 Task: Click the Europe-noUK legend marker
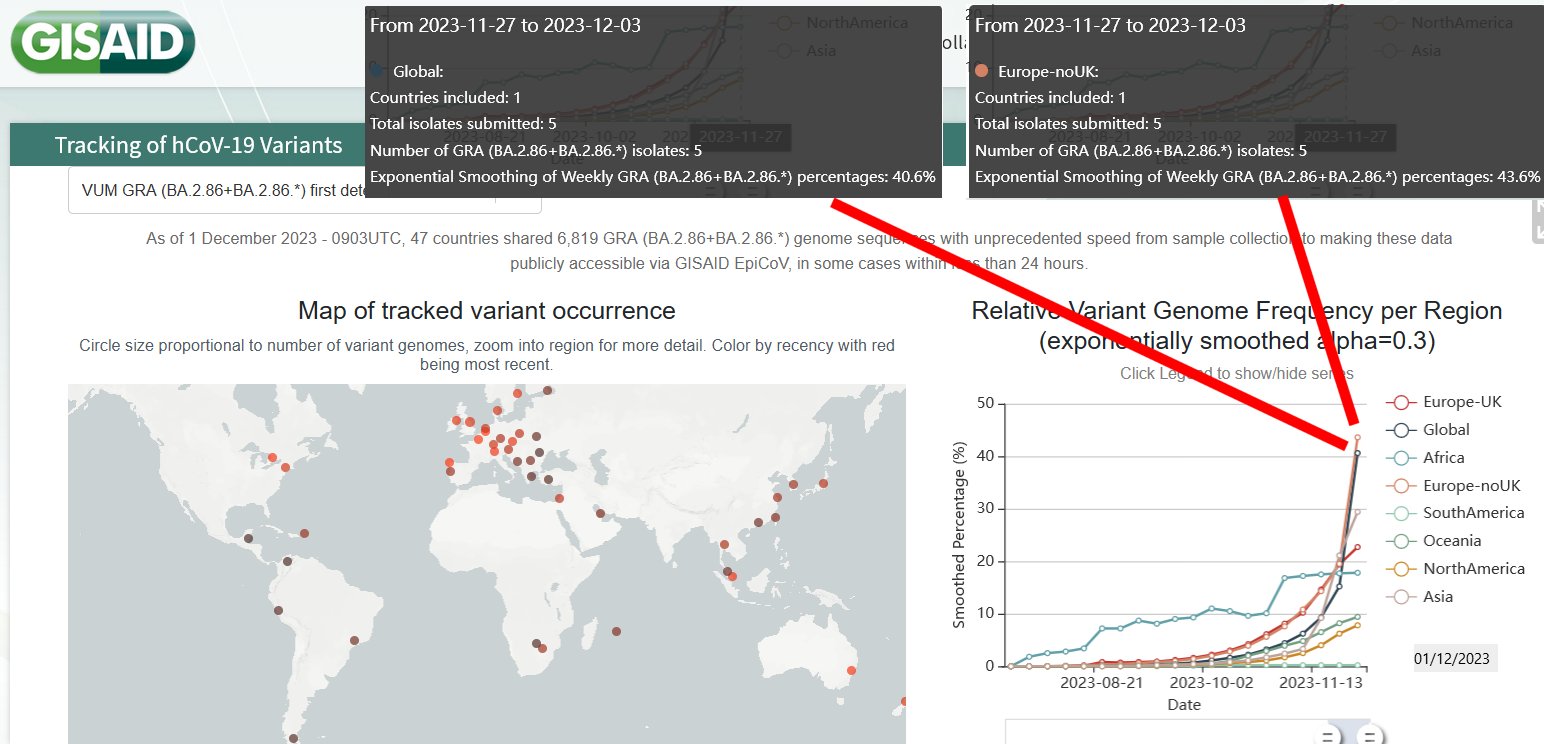pos(1400,486)
